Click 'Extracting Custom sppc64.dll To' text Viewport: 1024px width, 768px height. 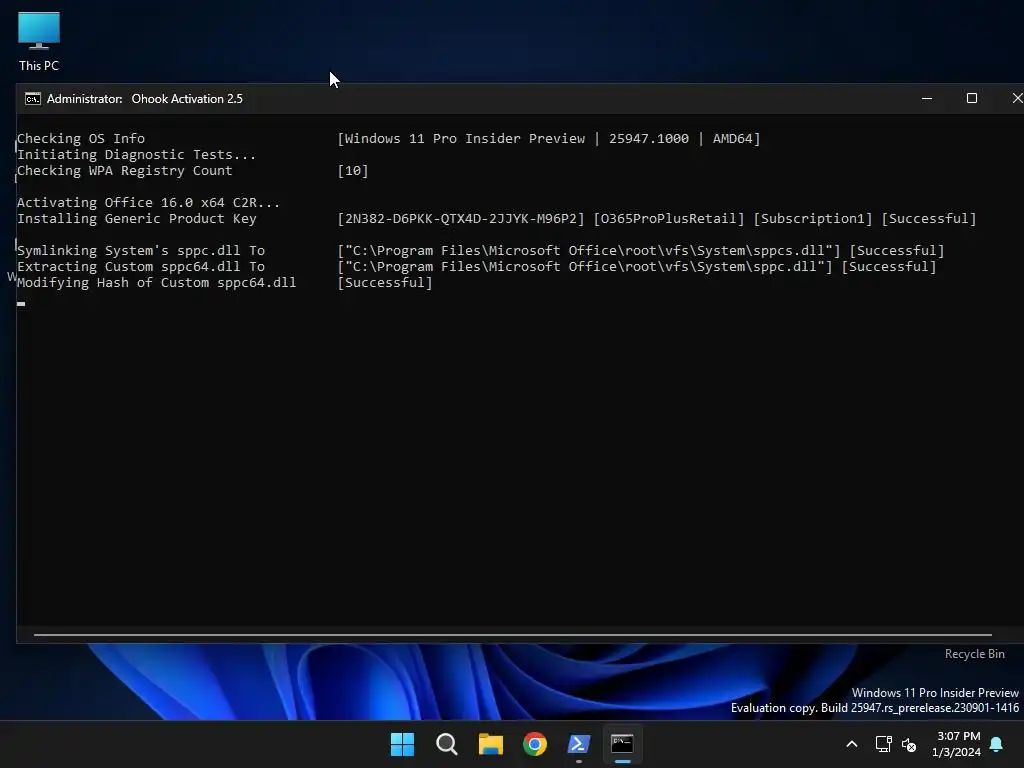pyautogui.click(x=141, y=266)
